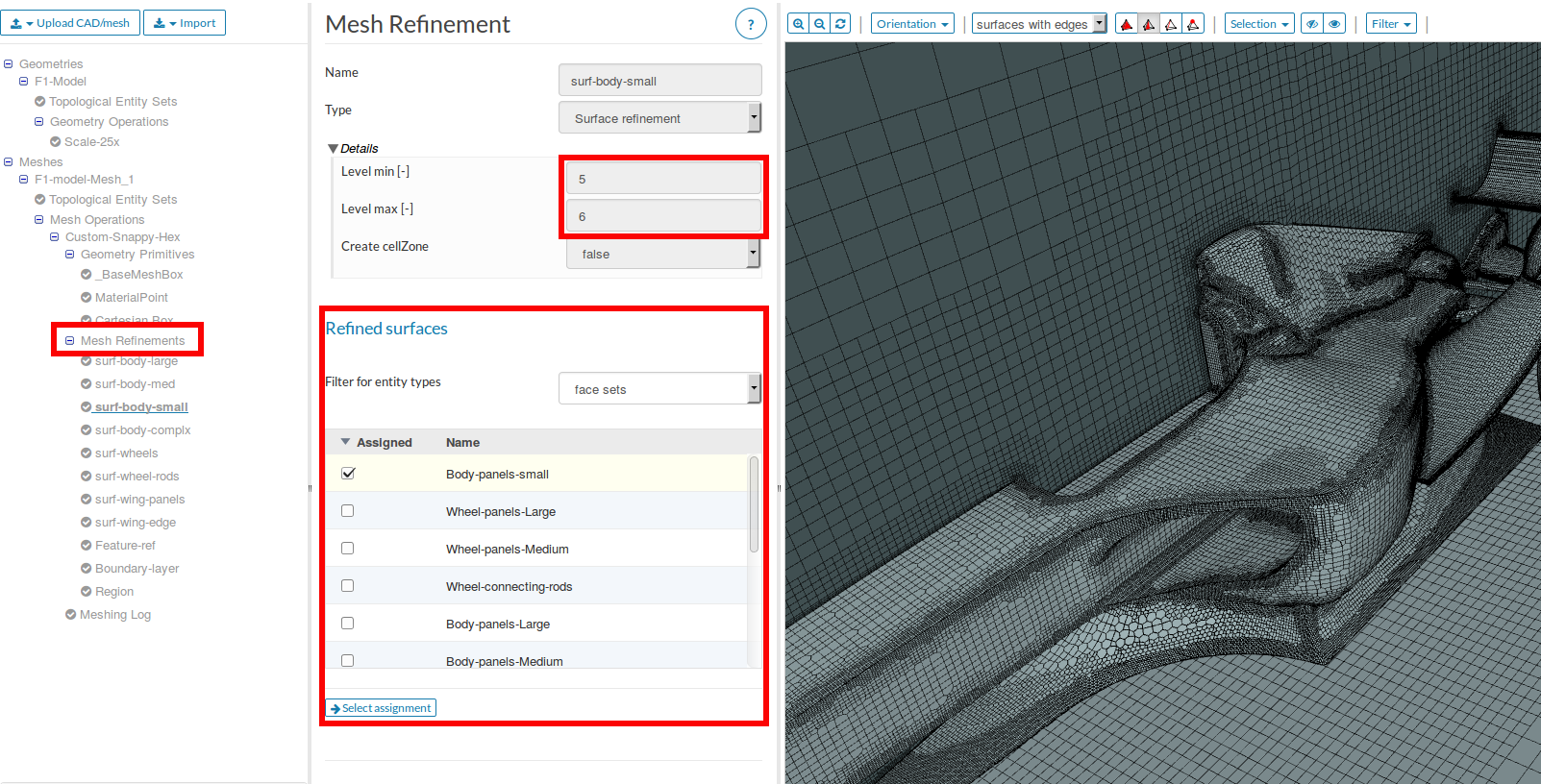Screen dimensions: 1541x784
Task: Hide selected entities with crossed-eye icon
Action: pyautogui.click(x=1312, y=24)
